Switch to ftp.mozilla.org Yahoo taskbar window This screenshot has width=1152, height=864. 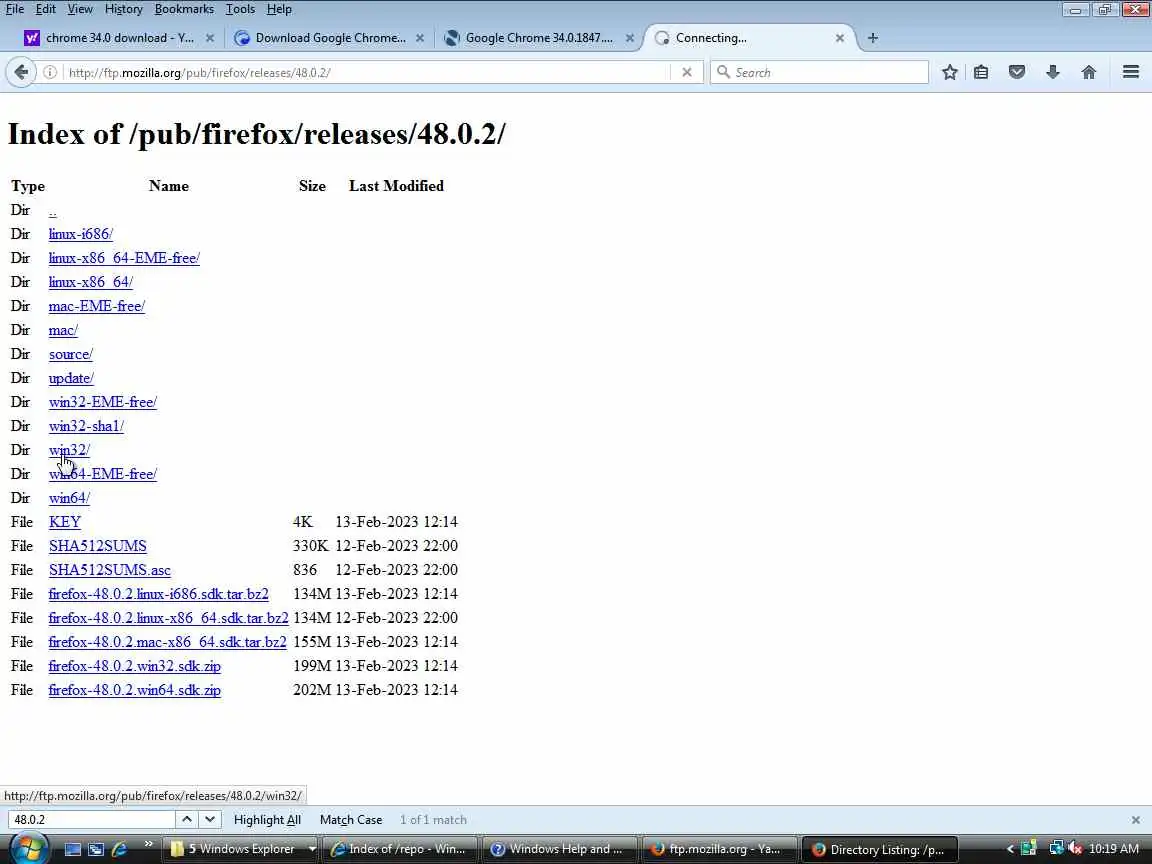[x=718, y=849]
